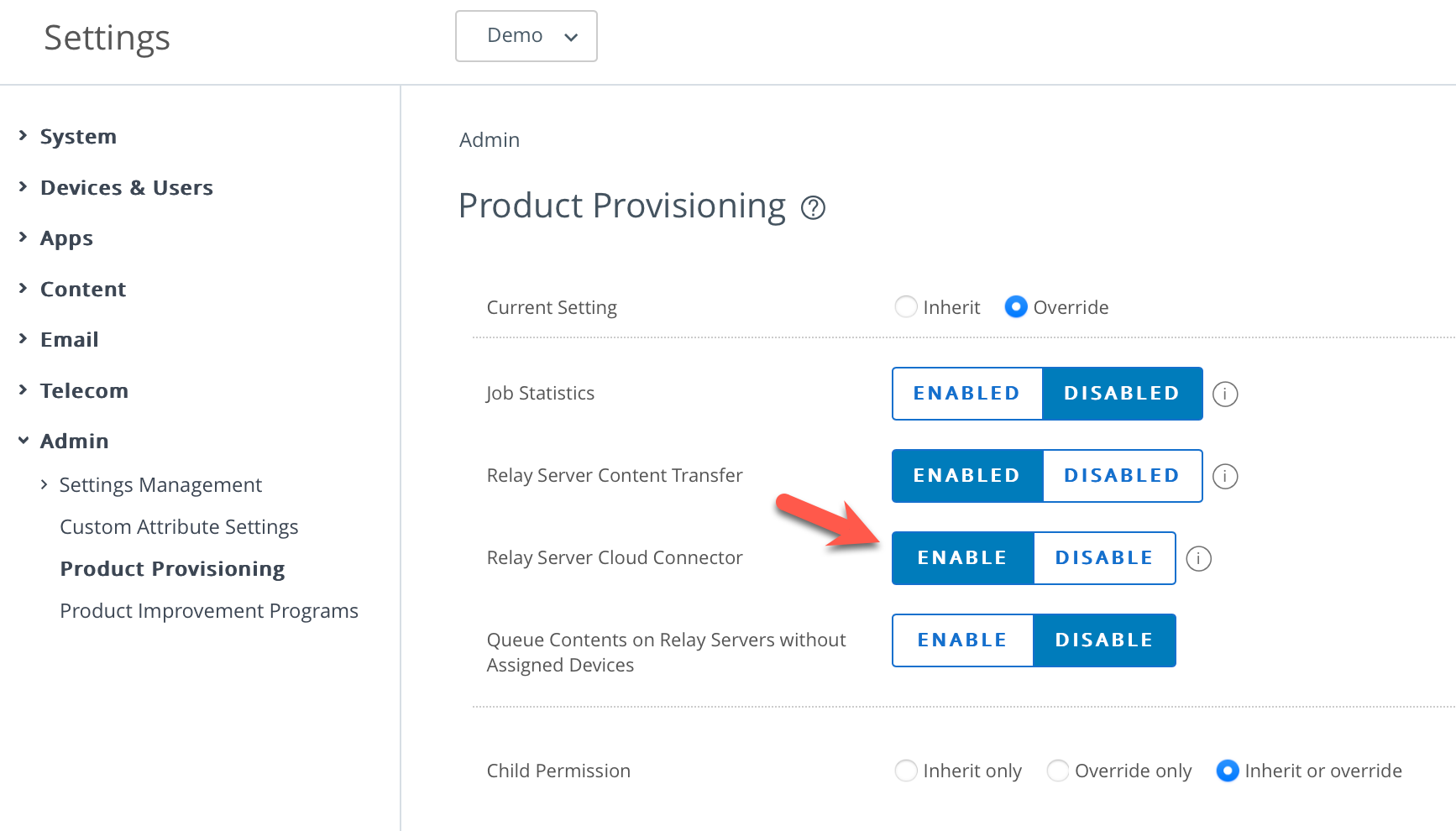Enable Queue Contents on Relay Servers
This screenshot has height=831, width=1456.
point(962,640)
